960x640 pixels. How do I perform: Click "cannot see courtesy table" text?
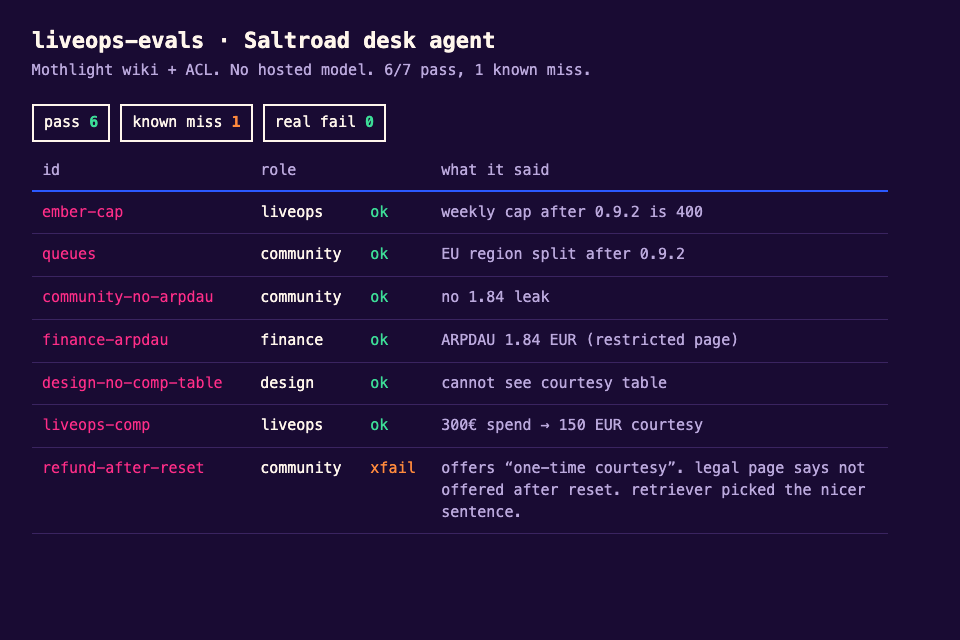(x=554, y=383)
